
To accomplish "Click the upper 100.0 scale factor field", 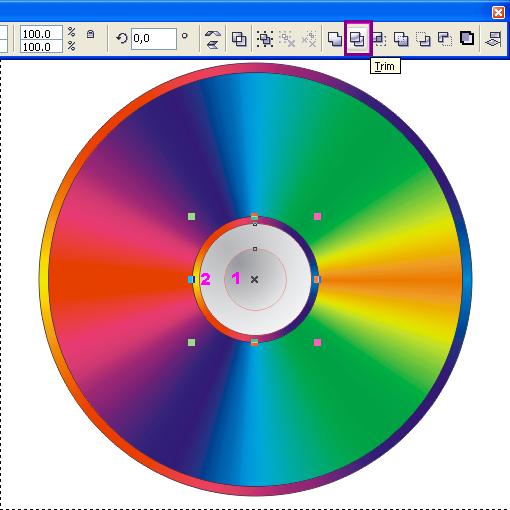I will pyautogui.click(x=41, y=33).
